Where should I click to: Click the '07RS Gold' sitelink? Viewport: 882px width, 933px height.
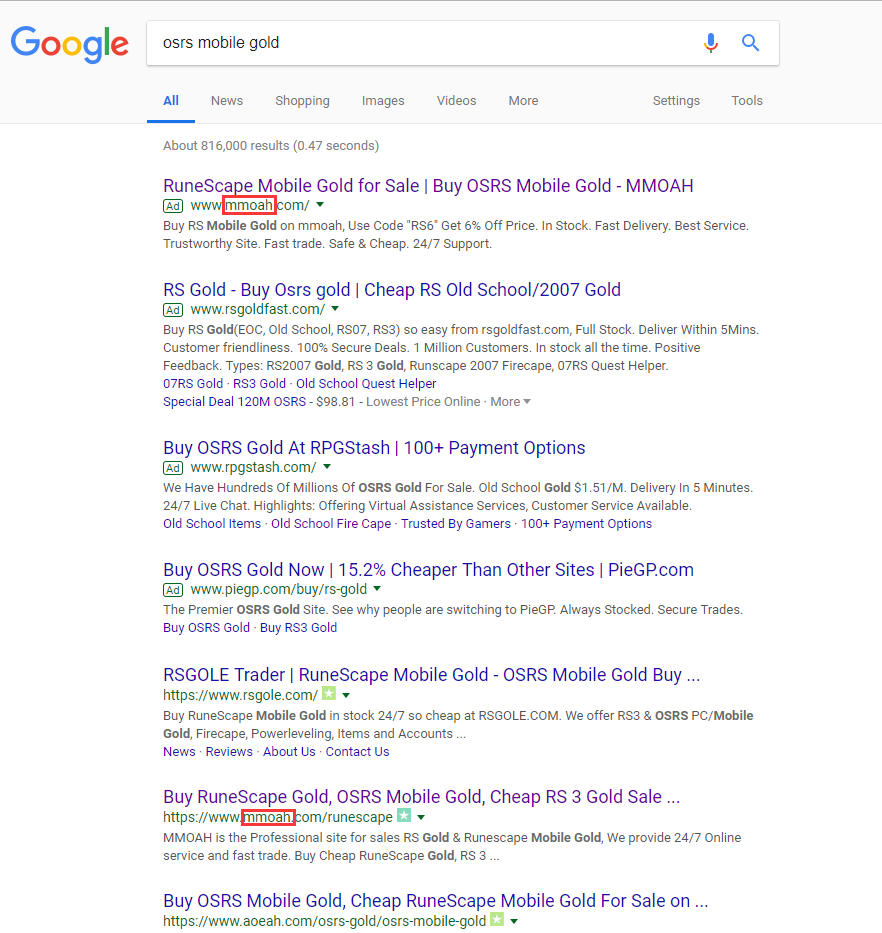coord(193,384)
